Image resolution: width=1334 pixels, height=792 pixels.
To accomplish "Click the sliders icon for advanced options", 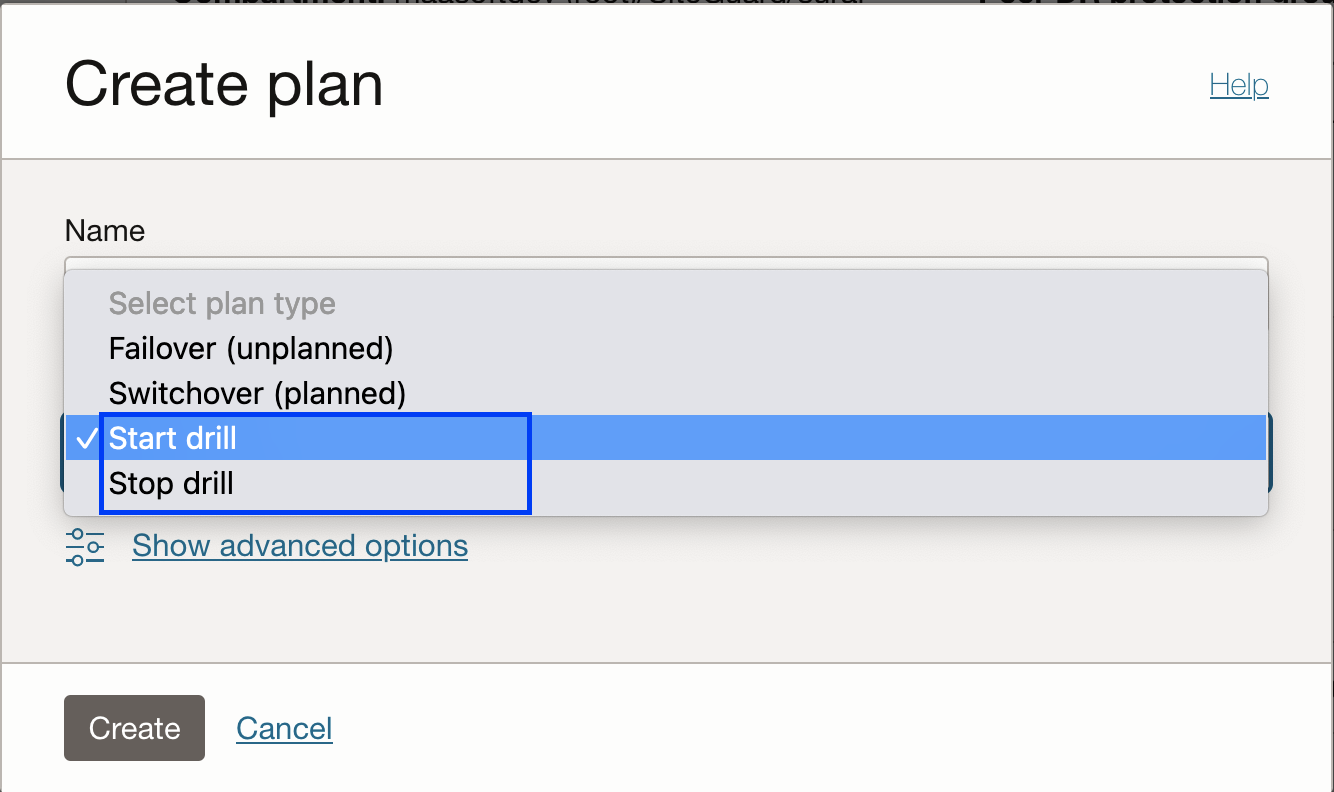I will [x=85, y=547].
